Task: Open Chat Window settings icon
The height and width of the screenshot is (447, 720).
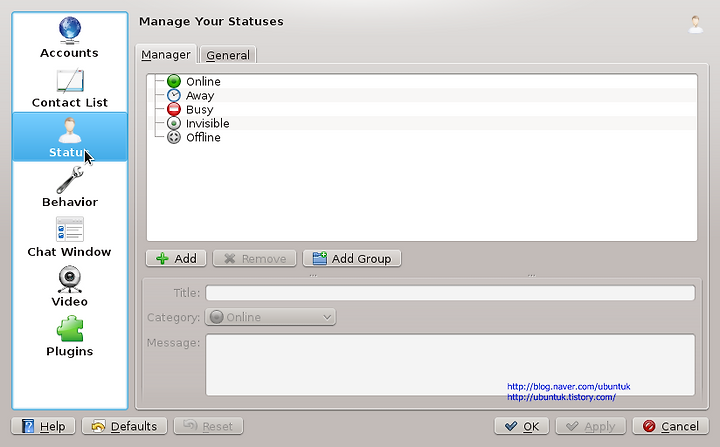Action: coord(70,229)
